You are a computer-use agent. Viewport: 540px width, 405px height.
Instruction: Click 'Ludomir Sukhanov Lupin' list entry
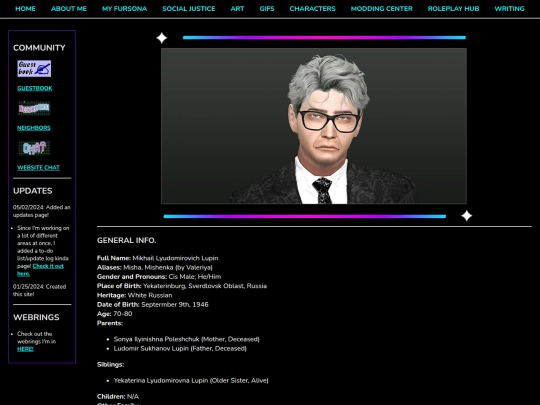tap(180, 349)
